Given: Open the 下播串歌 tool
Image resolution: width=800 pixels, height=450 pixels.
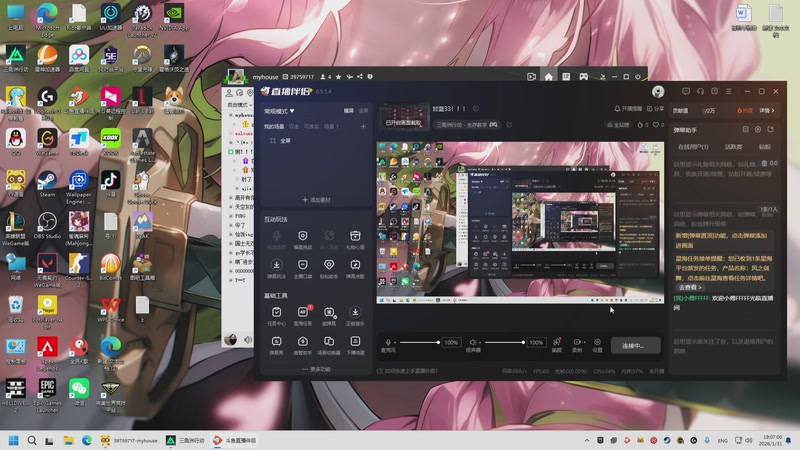Looking at the screenshot, I should [355, 345].
